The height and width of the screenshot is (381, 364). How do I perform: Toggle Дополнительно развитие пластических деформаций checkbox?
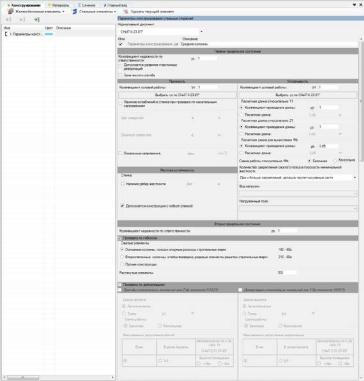coord(121,65)
